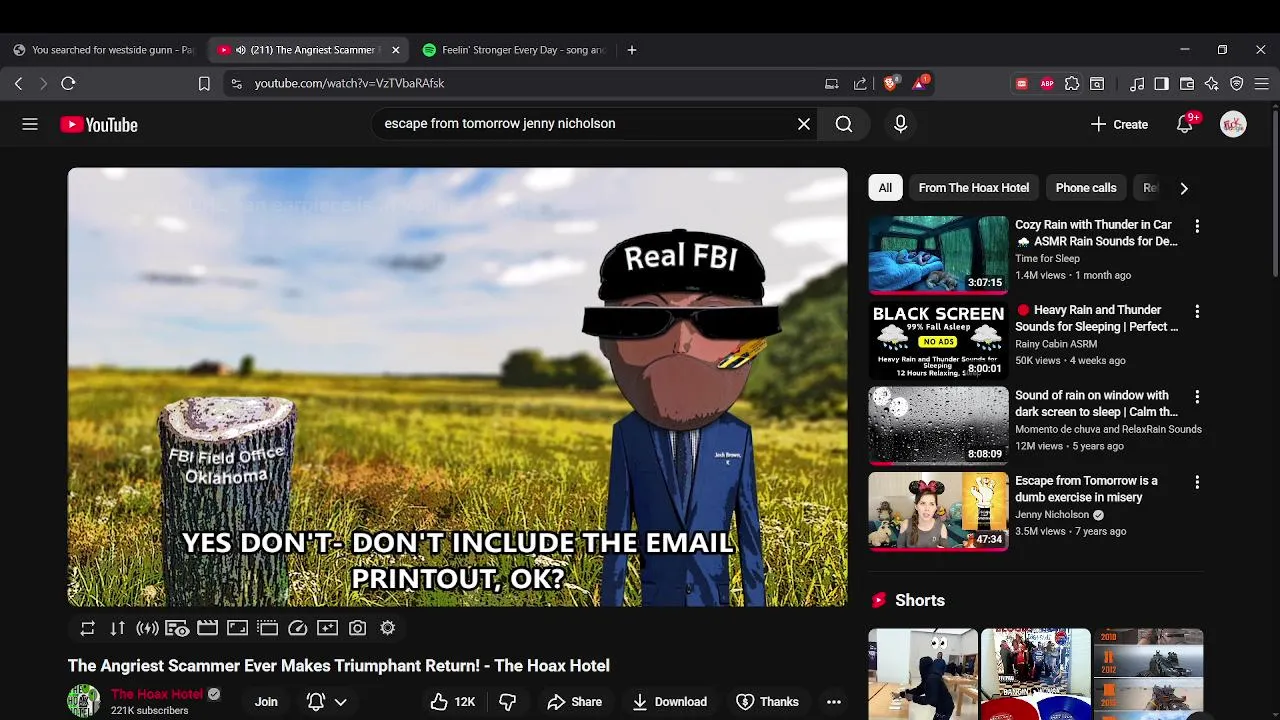Switch to Feelin' Stronger Every Day tab
The width and height of the screenshot is (1280, 720).
[x=515, y=50]
